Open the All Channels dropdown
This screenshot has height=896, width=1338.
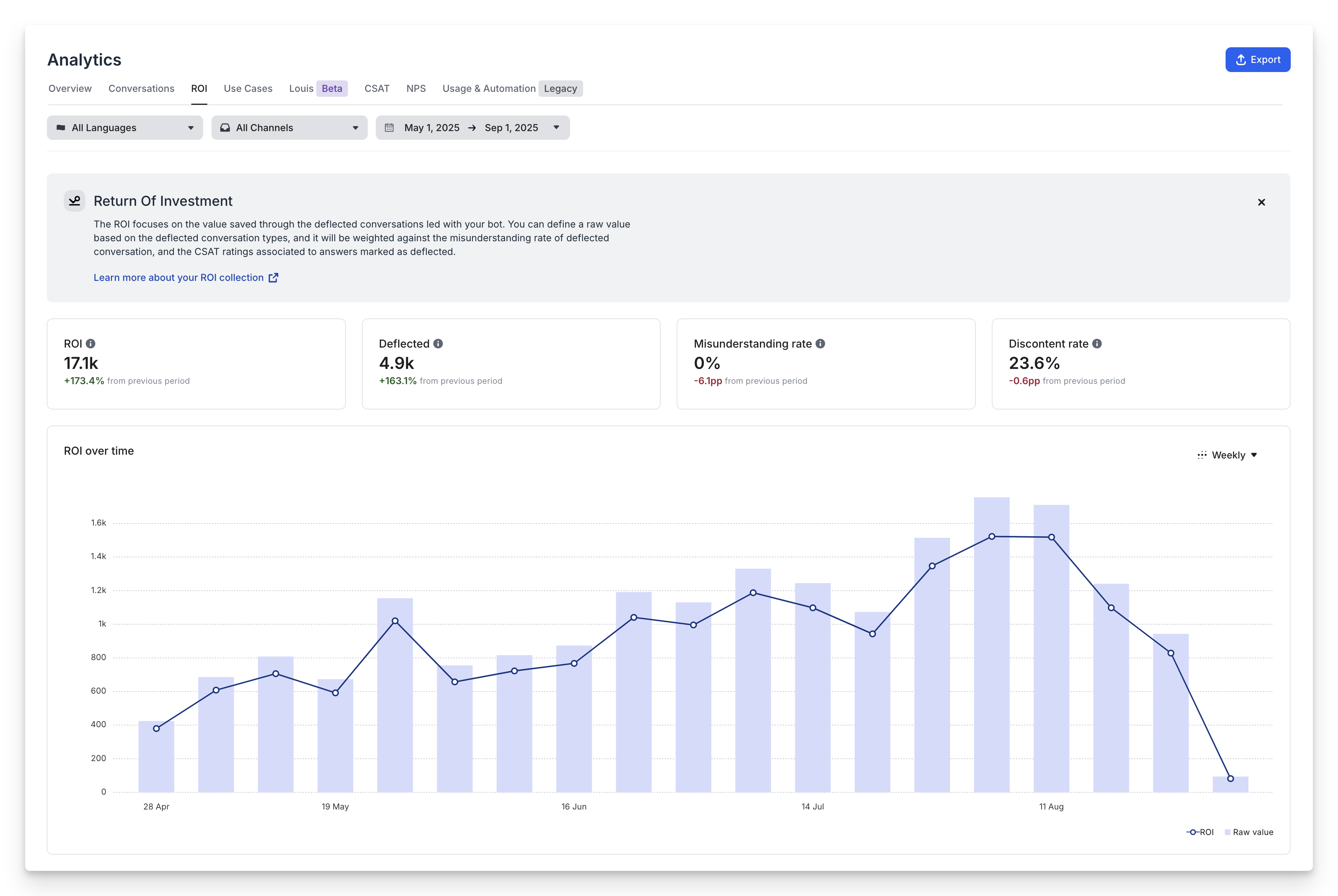click(x=289, y=127)
